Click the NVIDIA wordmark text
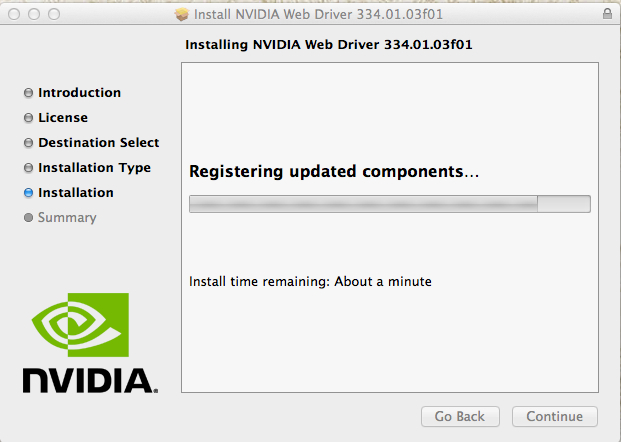 tap(90, 381)
